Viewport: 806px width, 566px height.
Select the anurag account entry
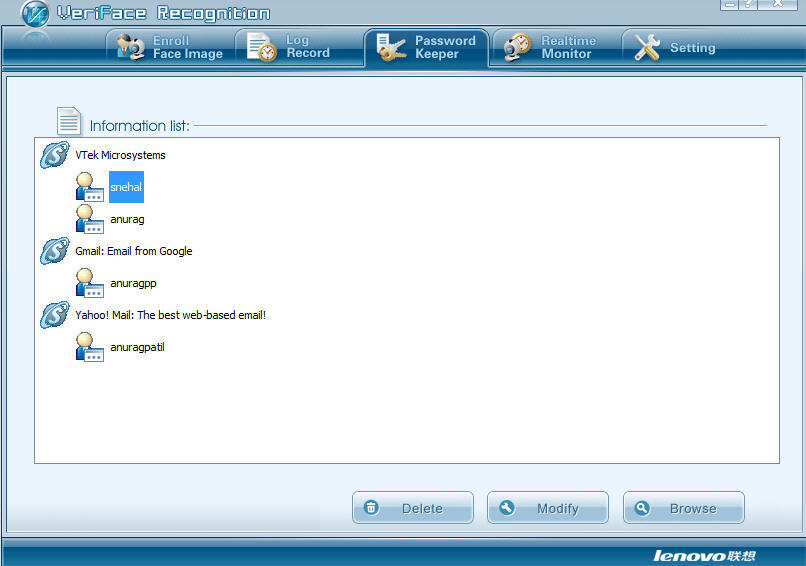click(x=127, y=219)
